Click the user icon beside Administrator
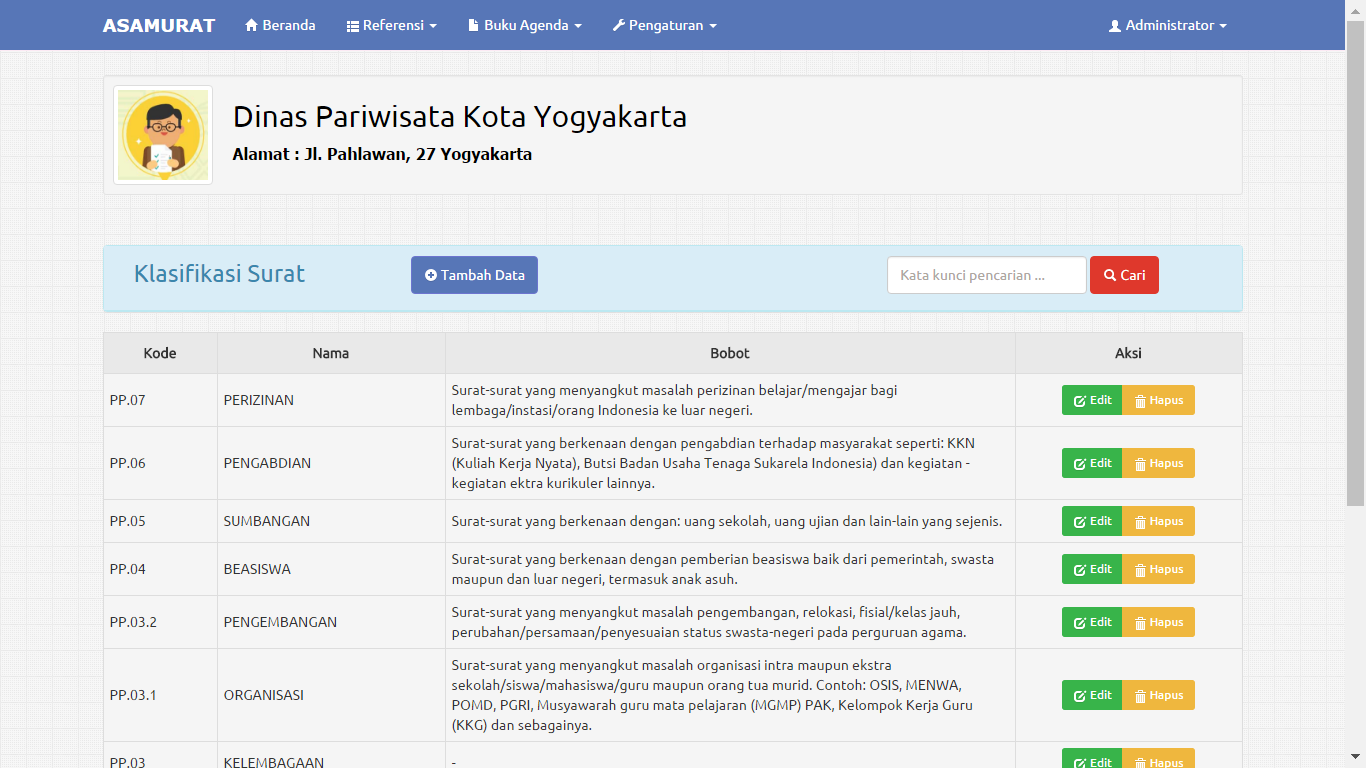Screen dimensions: 1366x768 pos(1115,26)
